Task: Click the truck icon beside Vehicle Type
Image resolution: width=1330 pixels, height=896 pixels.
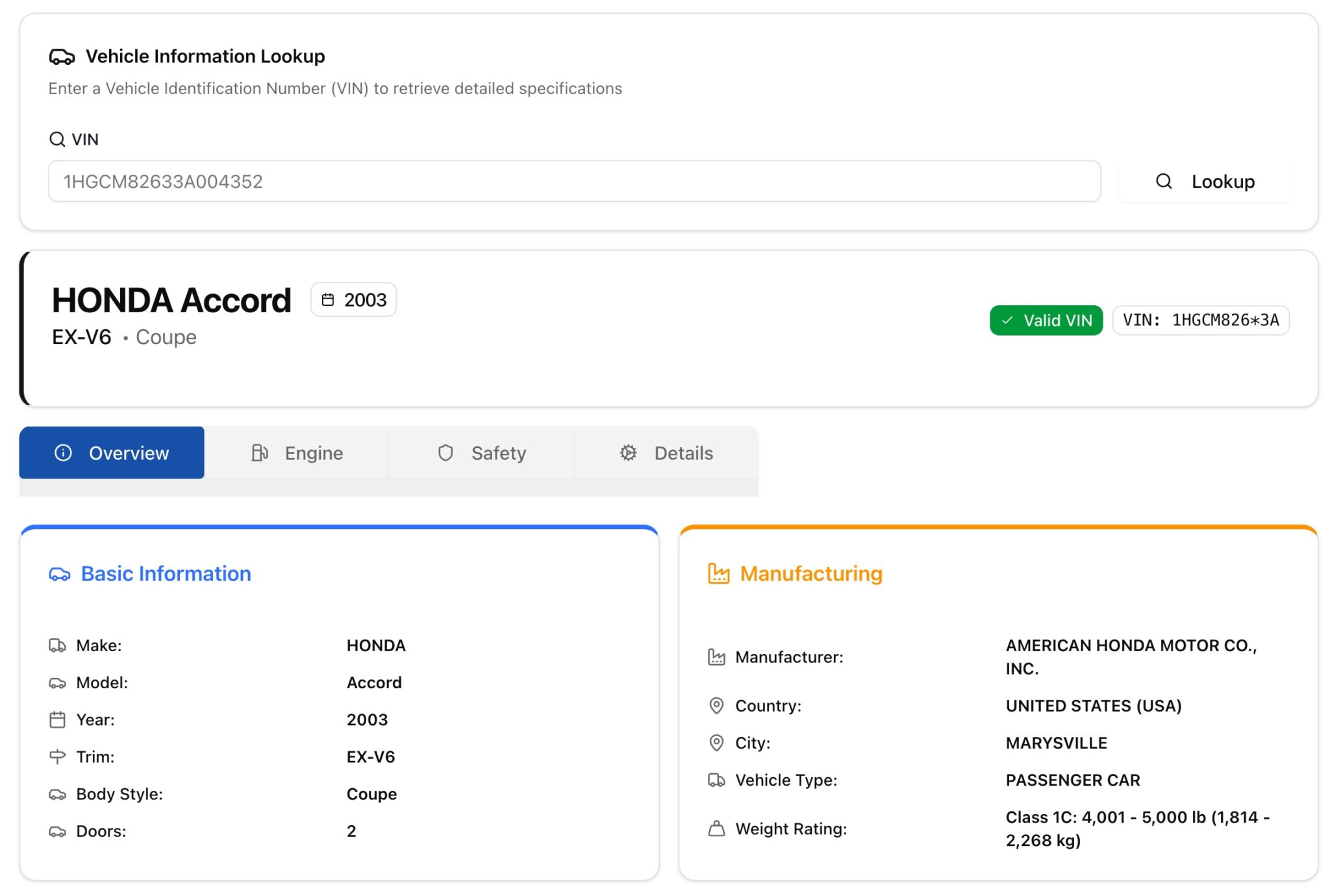Action: (x=716, y=780)
